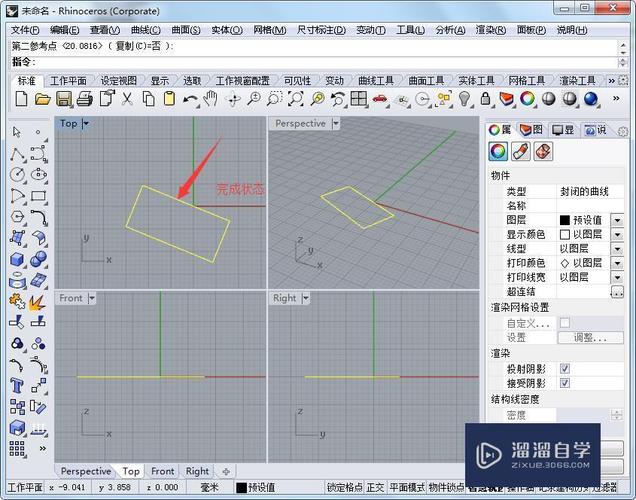Open the 曲面(S) menu

(x=186, y=30)
